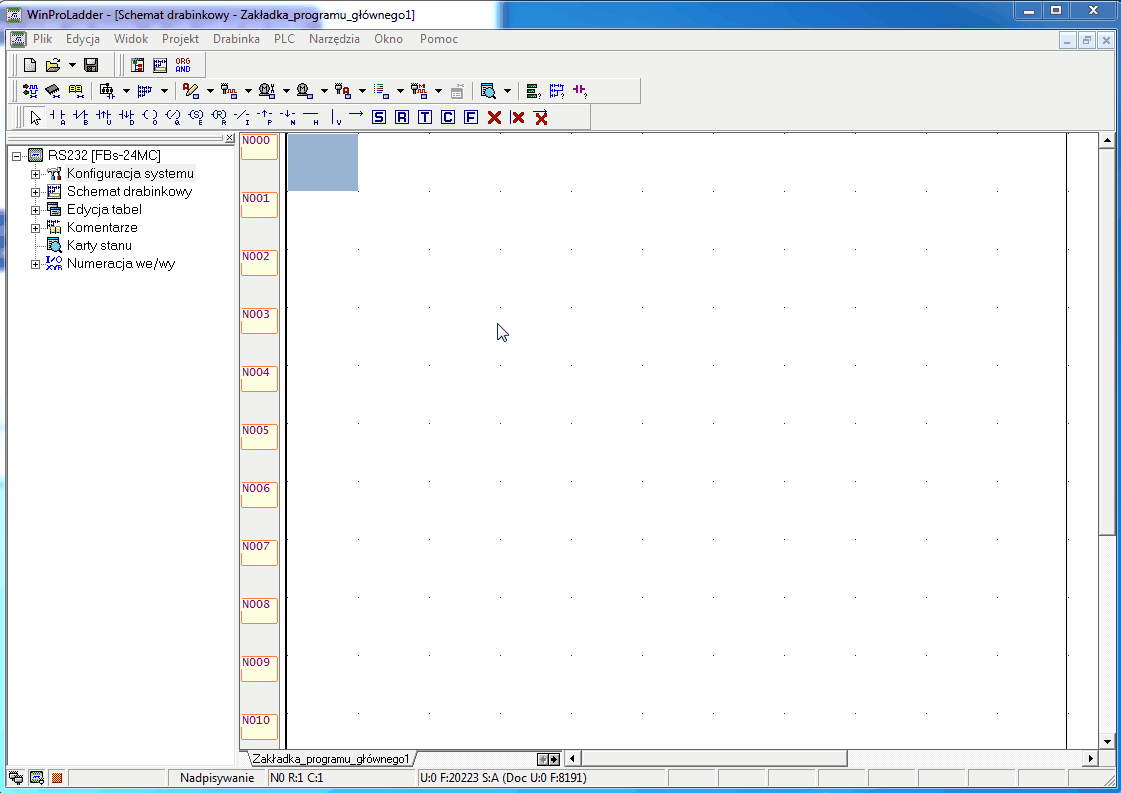This screenshot has height=793, width=1121.
Task: Click first status bar PLC connection icon
Action: coord(16,778)
